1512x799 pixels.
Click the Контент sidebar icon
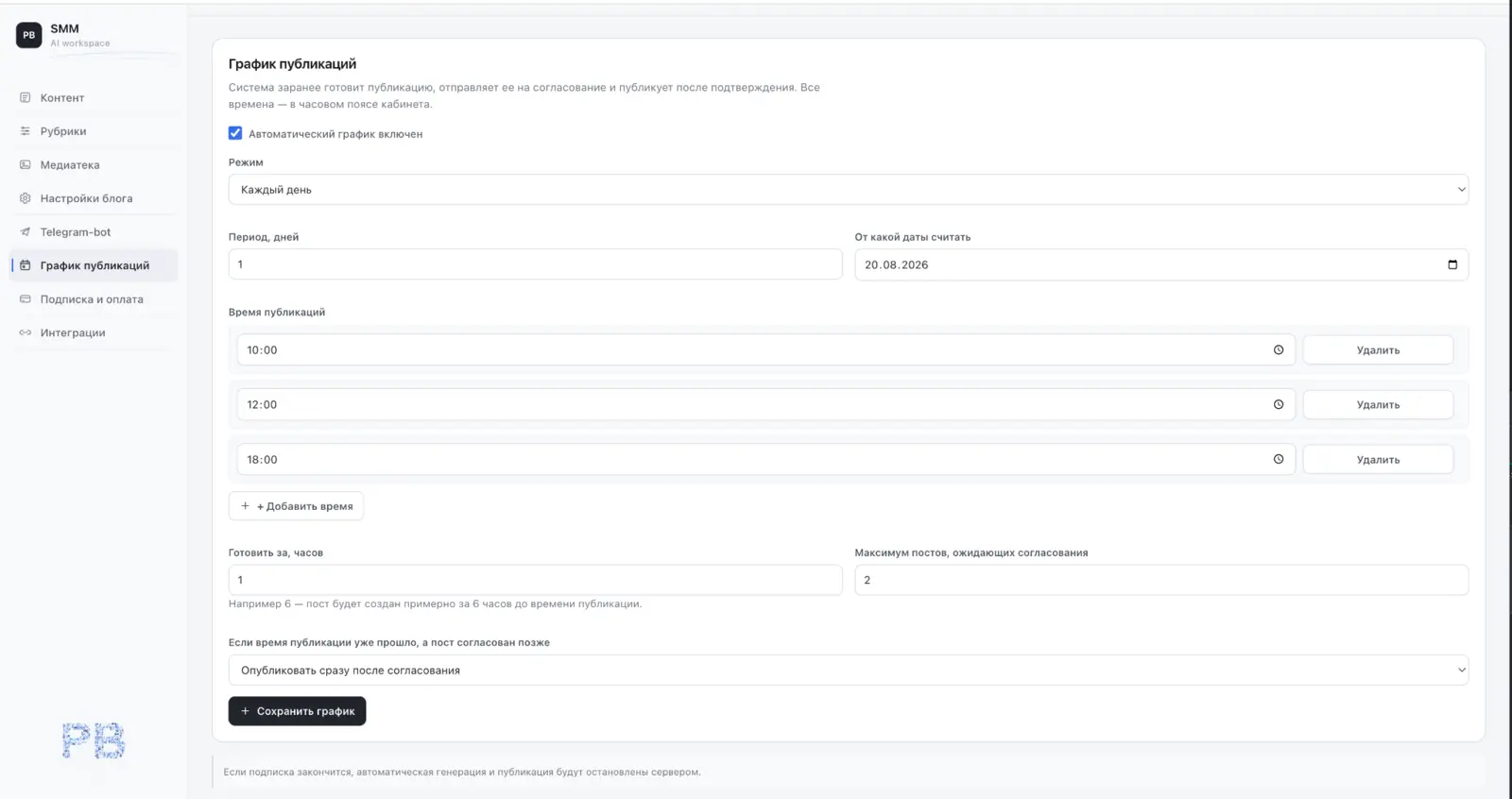point(26,97)
